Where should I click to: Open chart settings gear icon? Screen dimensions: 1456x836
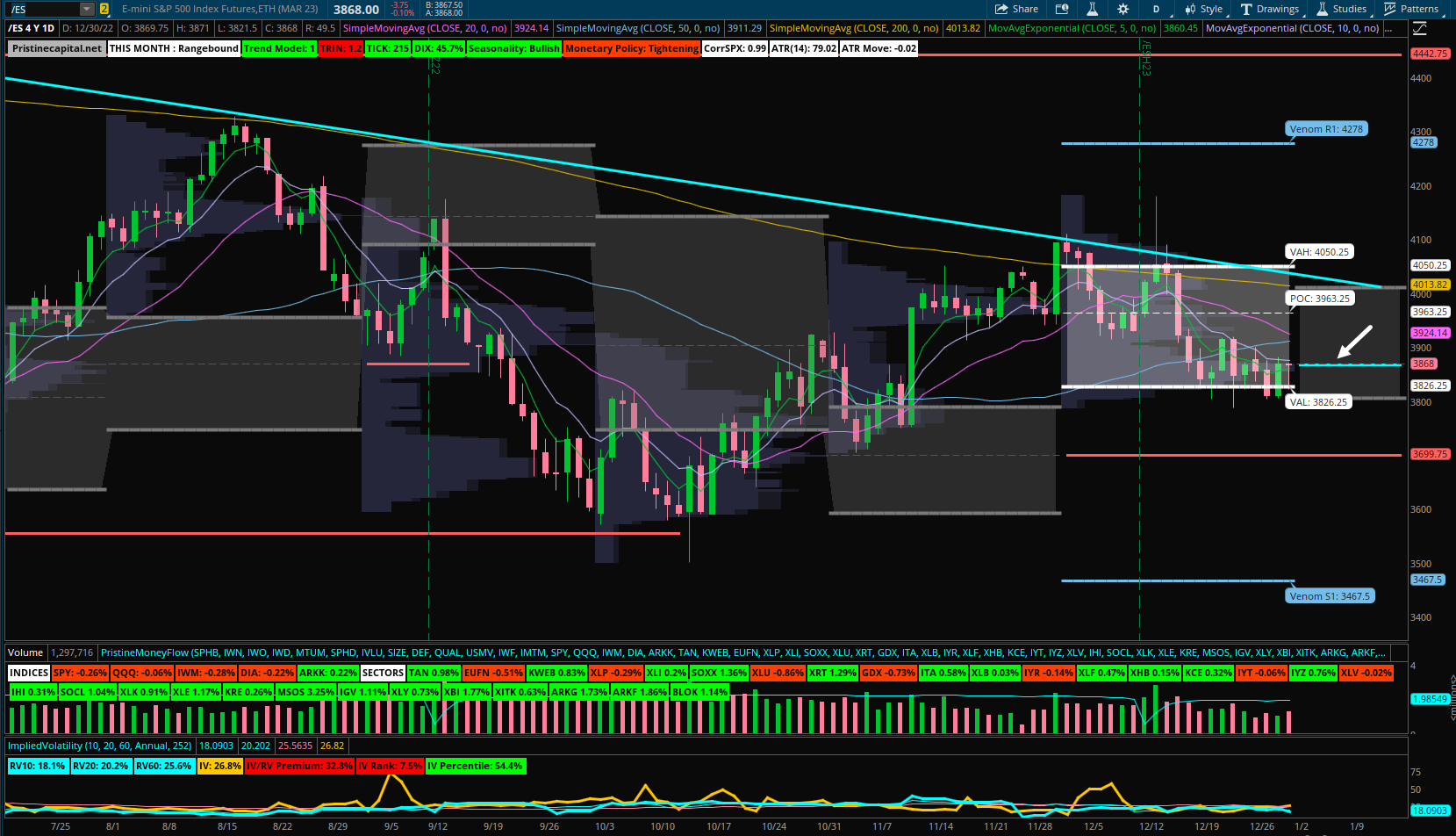(x=1123, y=9)
